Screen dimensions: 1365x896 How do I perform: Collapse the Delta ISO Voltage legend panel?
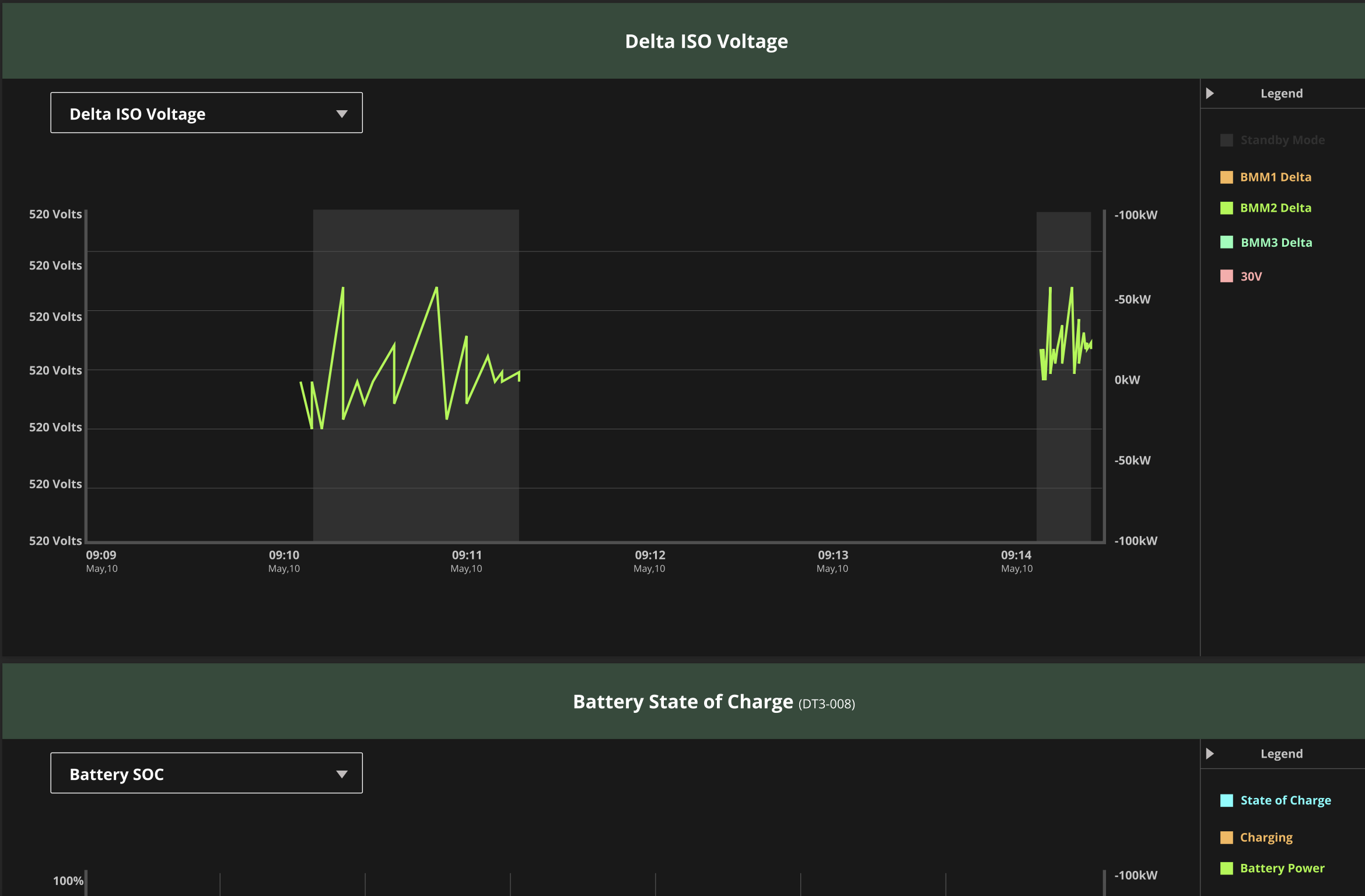click(x=1210, y=93)
